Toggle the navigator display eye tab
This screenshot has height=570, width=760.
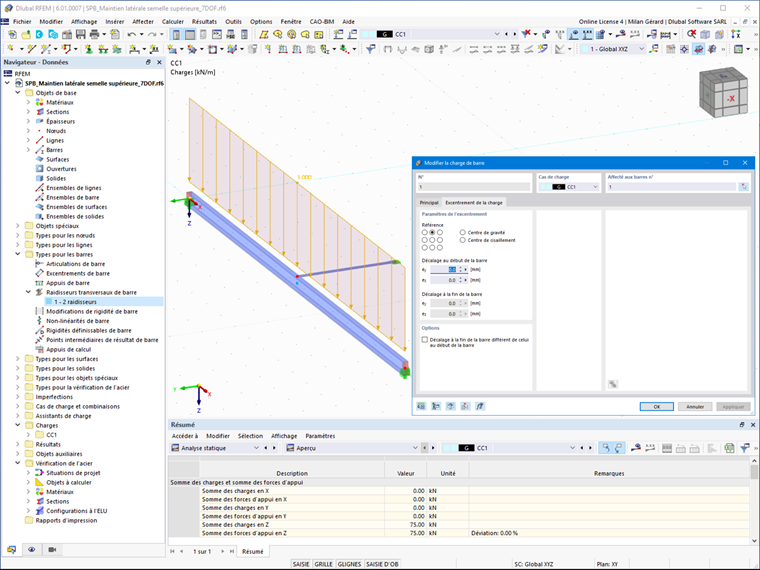(x=32, y=549)
